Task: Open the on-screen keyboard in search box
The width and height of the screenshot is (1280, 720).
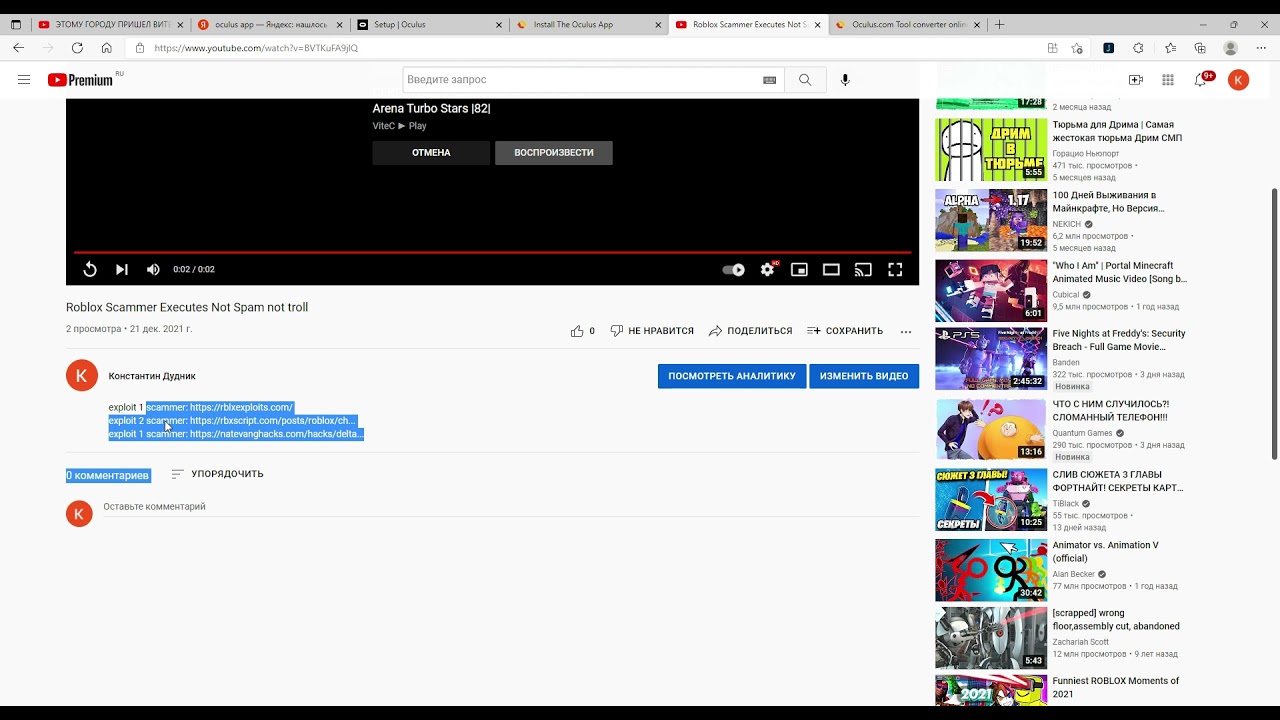Action: (x=770, y=80)
